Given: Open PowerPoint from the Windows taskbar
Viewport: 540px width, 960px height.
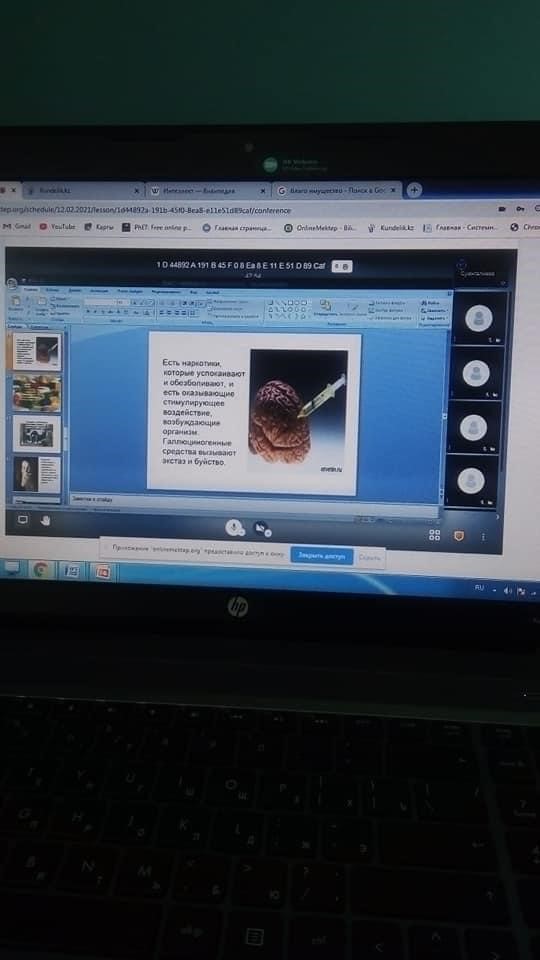Looking at the screenshot, I should 102,572.
